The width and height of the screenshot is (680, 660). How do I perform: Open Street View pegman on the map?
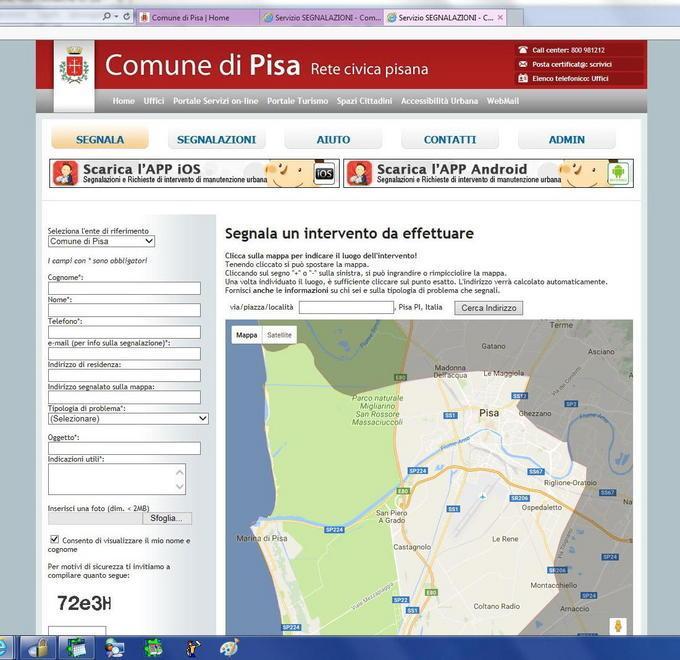pyautogui.click(x=618, y=626)
